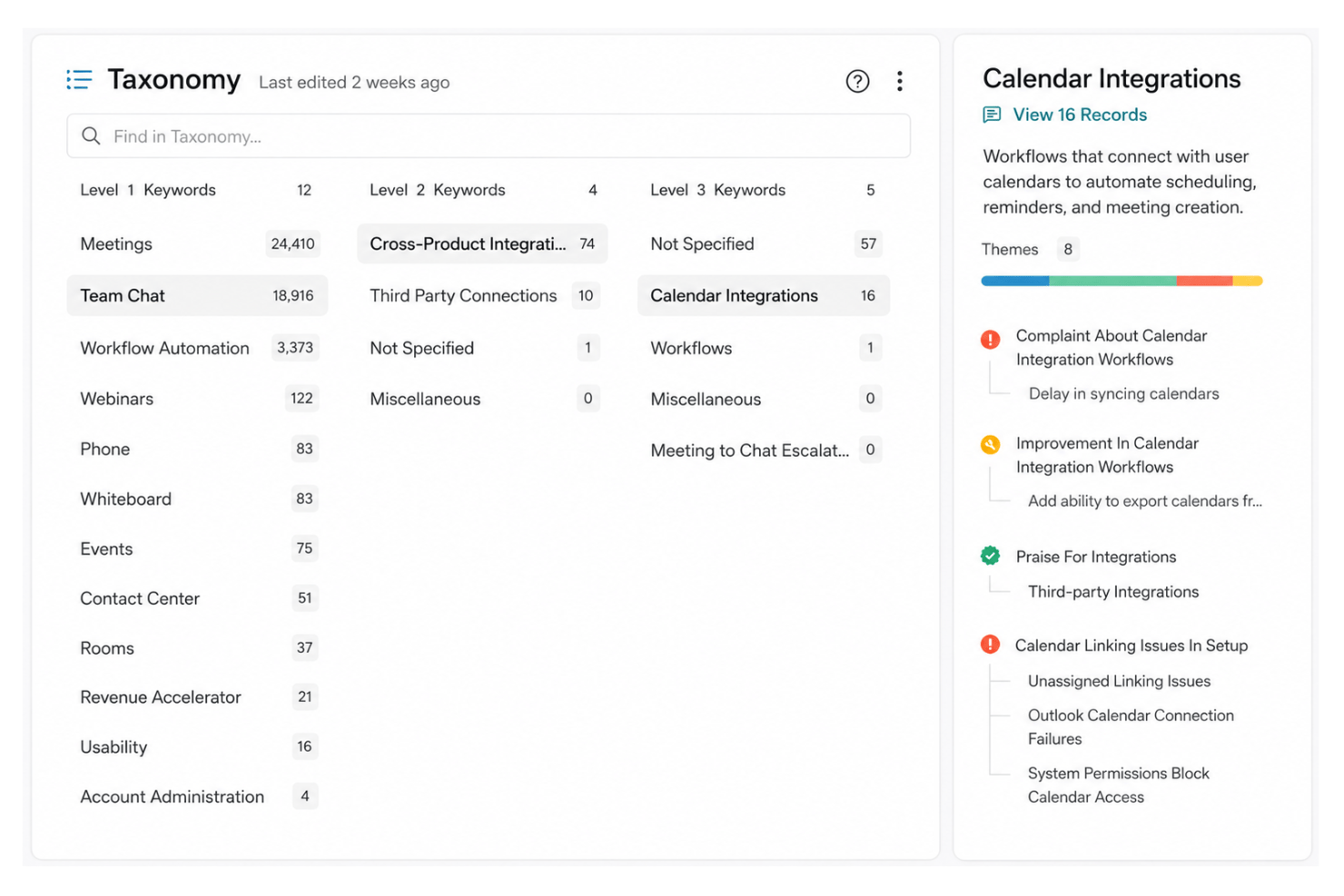Select Cross-Product Integrations keyword
Viewport: 1344px width, 896px height.
(x=482, y=244)
